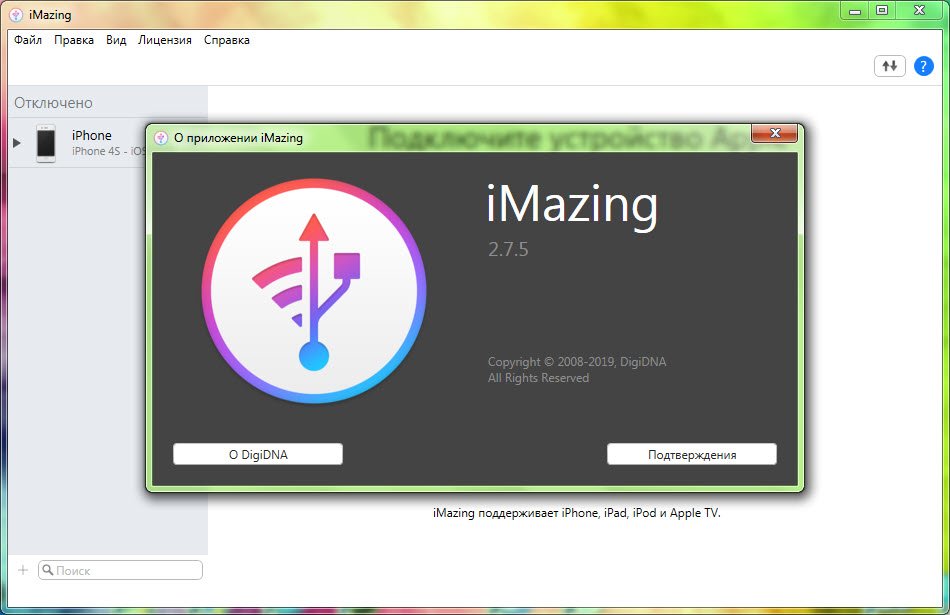Viewport: 950px width, 615px height.
Task: Click the All Rights Reserved text
Action: point(538,378)
